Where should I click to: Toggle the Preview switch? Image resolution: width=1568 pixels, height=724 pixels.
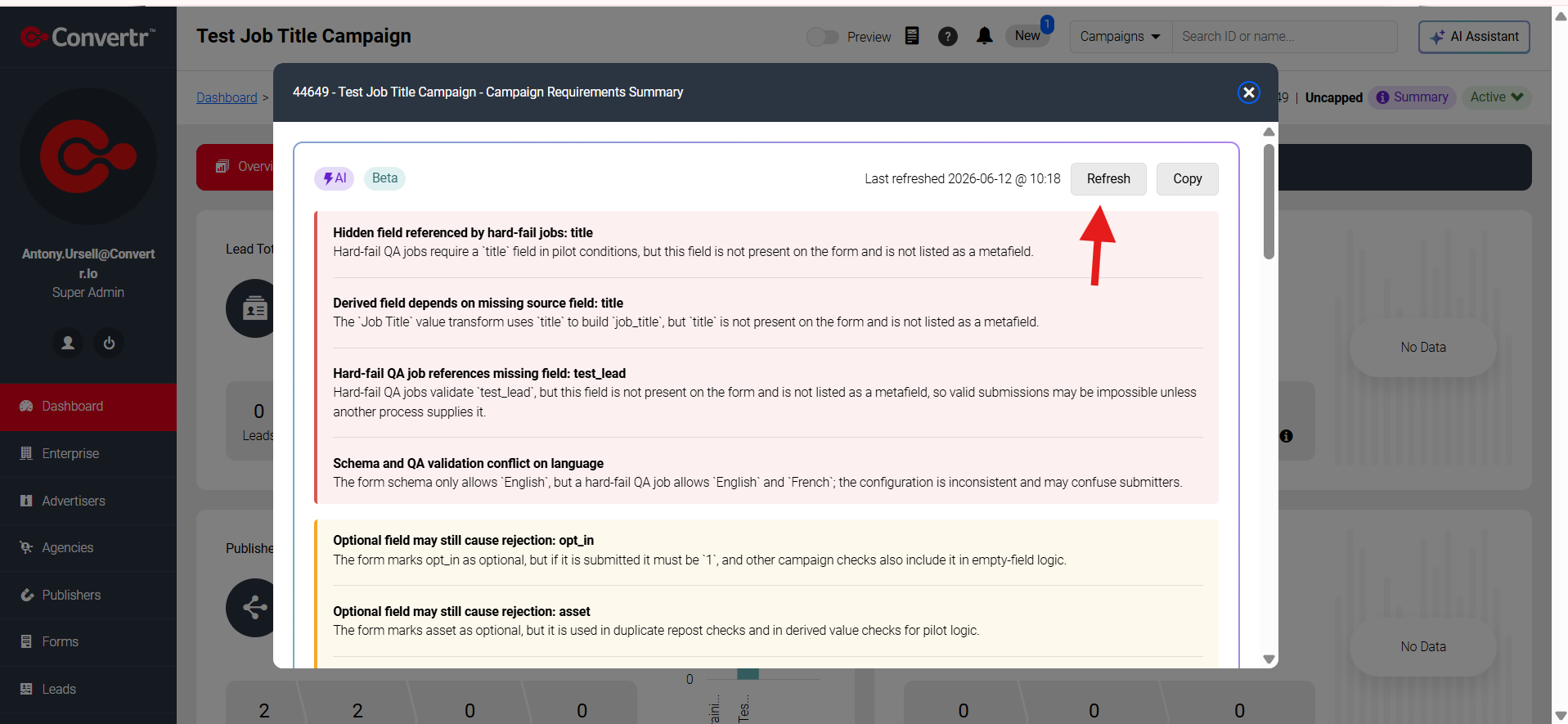click(822, 37)
